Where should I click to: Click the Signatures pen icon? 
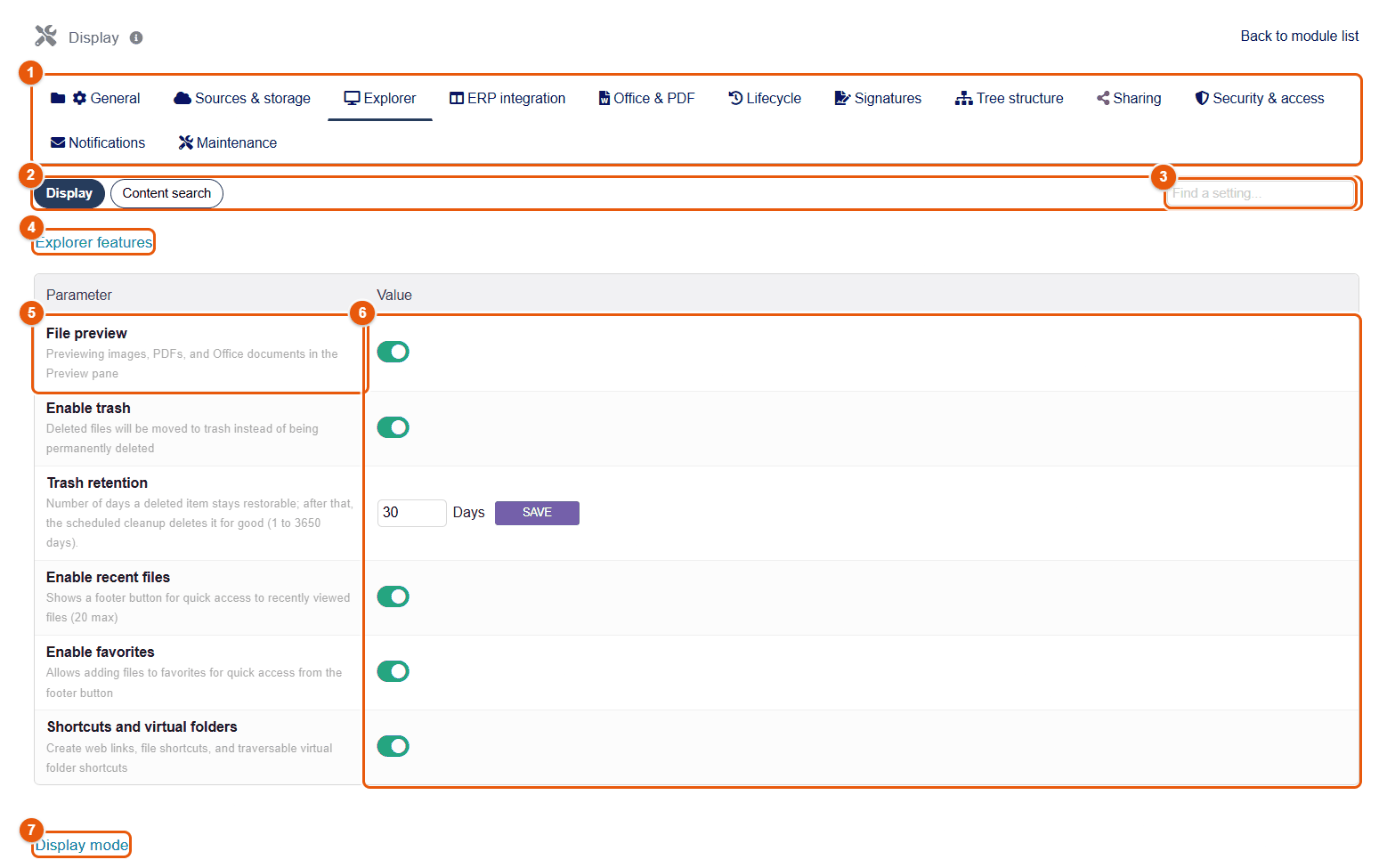tap(842, 98)
